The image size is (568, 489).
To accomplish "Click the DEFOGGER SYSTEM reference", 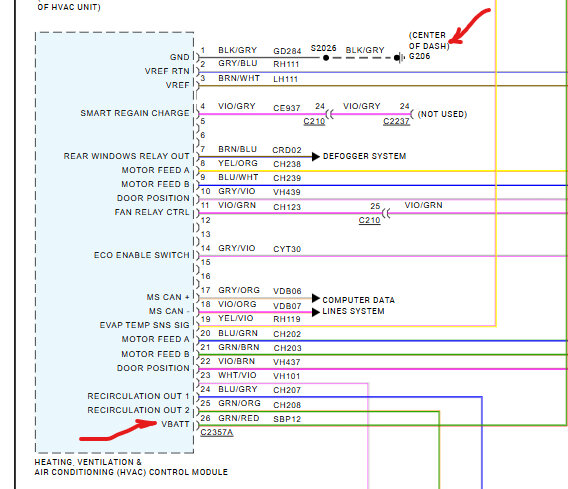I will click(x=364, y=156).
